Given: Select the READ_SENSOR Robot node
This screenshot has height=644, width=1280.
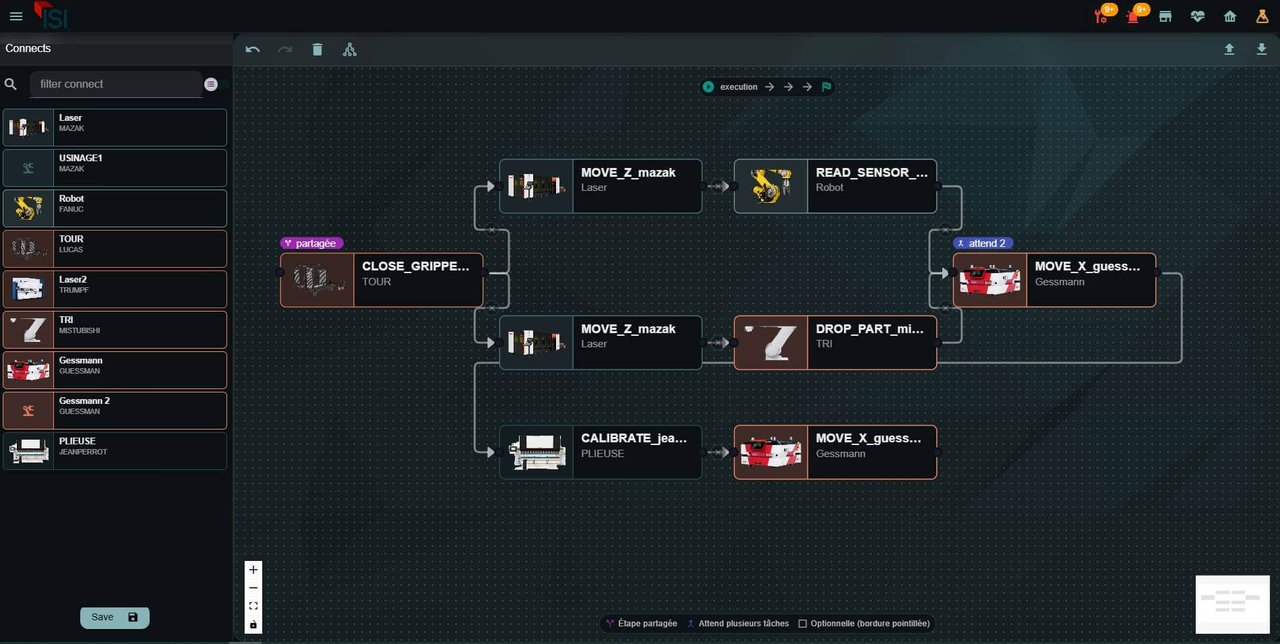Looking at the screenshot, I should [835, 186].
